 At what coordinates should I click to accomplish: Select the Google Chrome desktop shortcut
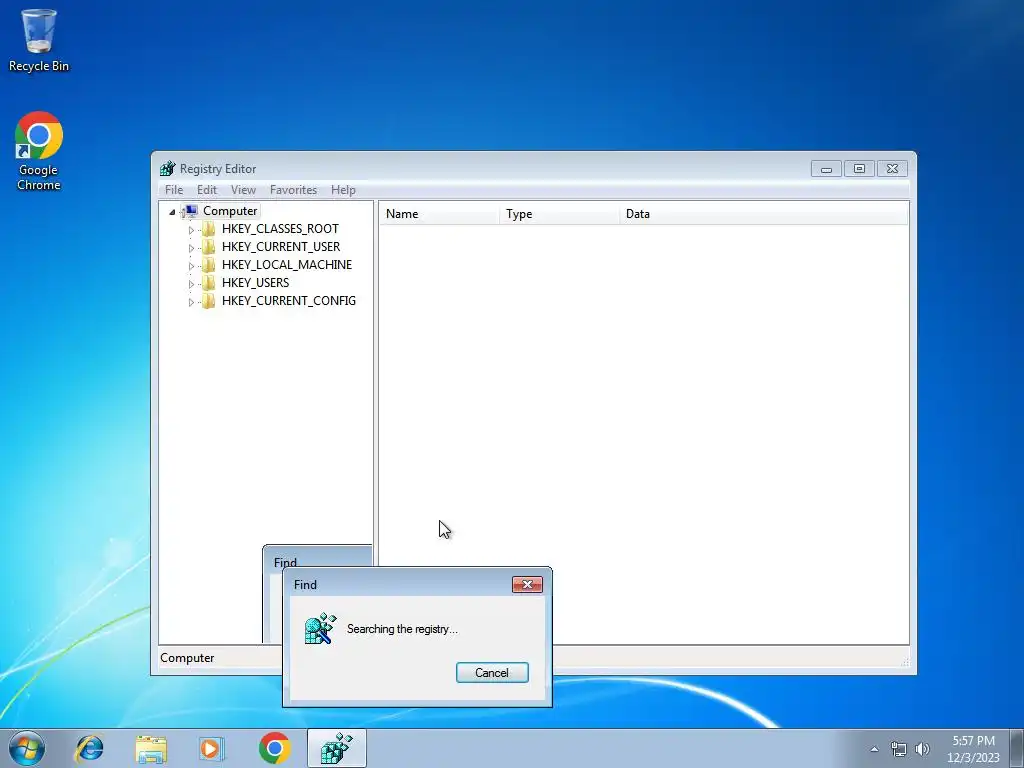click(39, 151)
